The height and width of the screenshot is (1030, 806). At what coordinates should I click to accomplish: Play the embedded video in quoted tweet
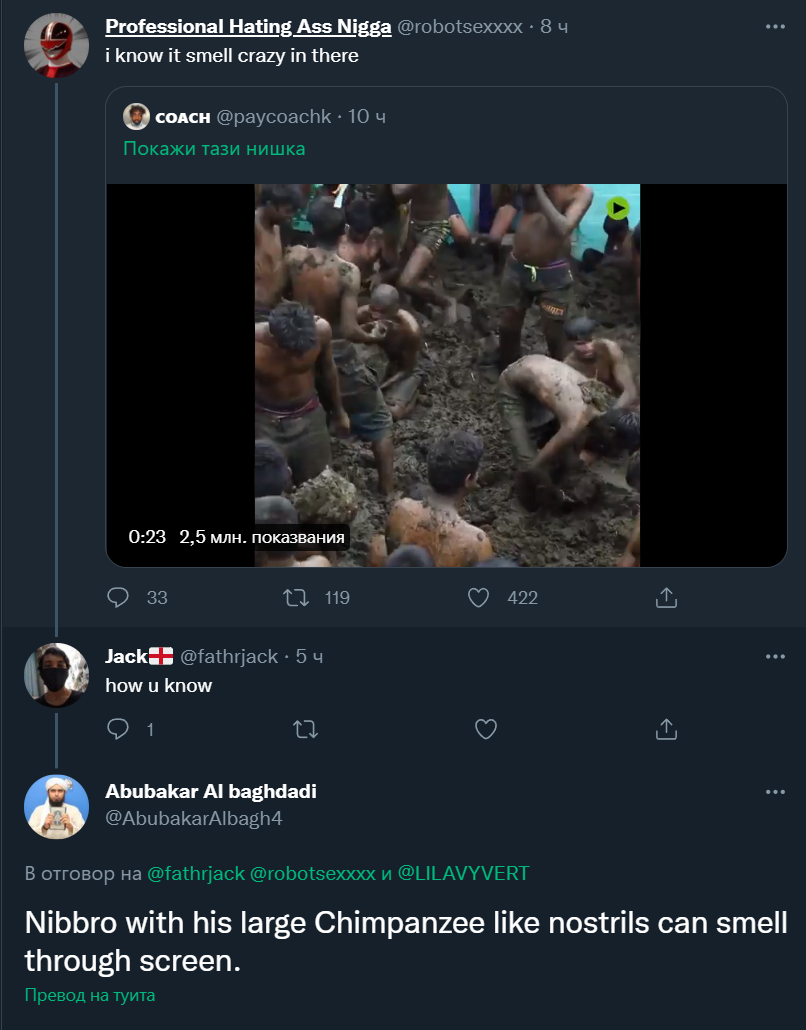click(447, 375)
